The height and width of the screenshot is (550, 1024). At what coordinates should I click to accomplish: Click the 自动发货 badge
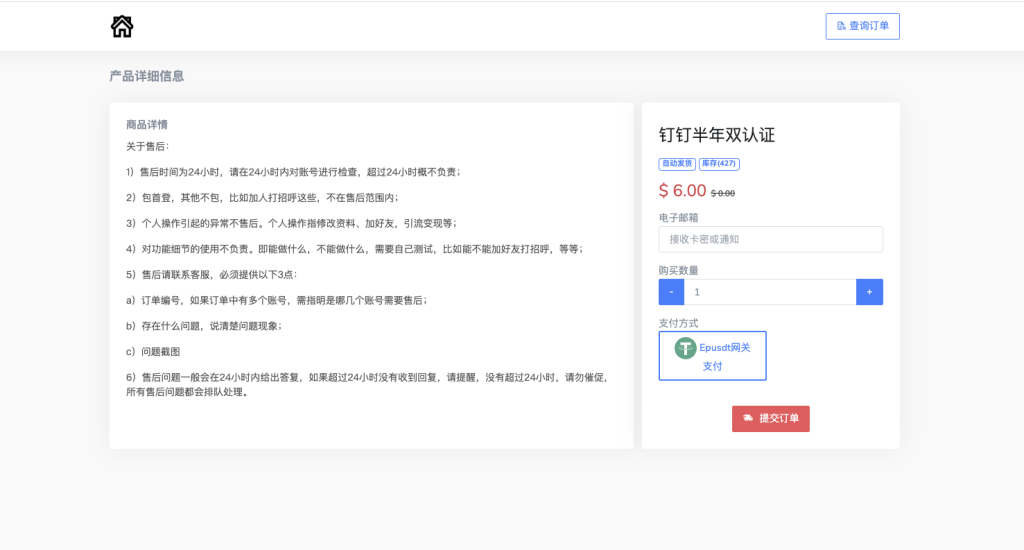677,164
